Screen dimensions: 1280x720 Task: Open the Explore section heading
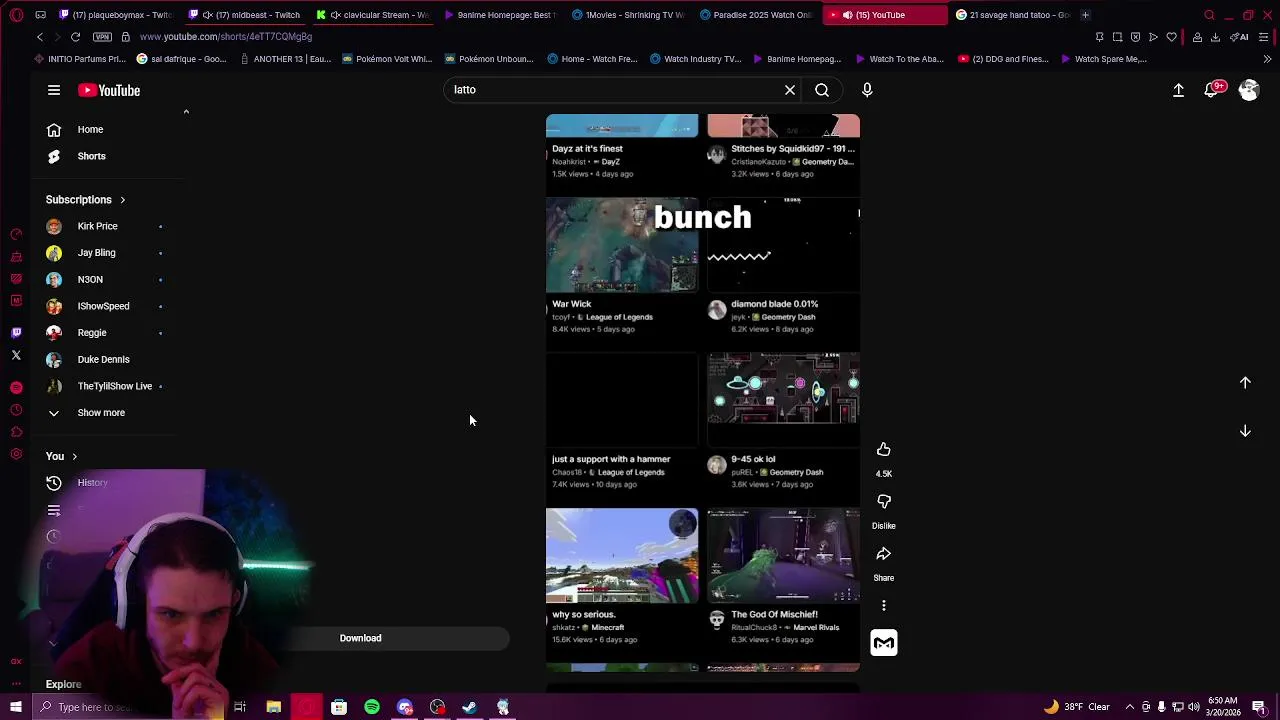click(x=63, y=684)
